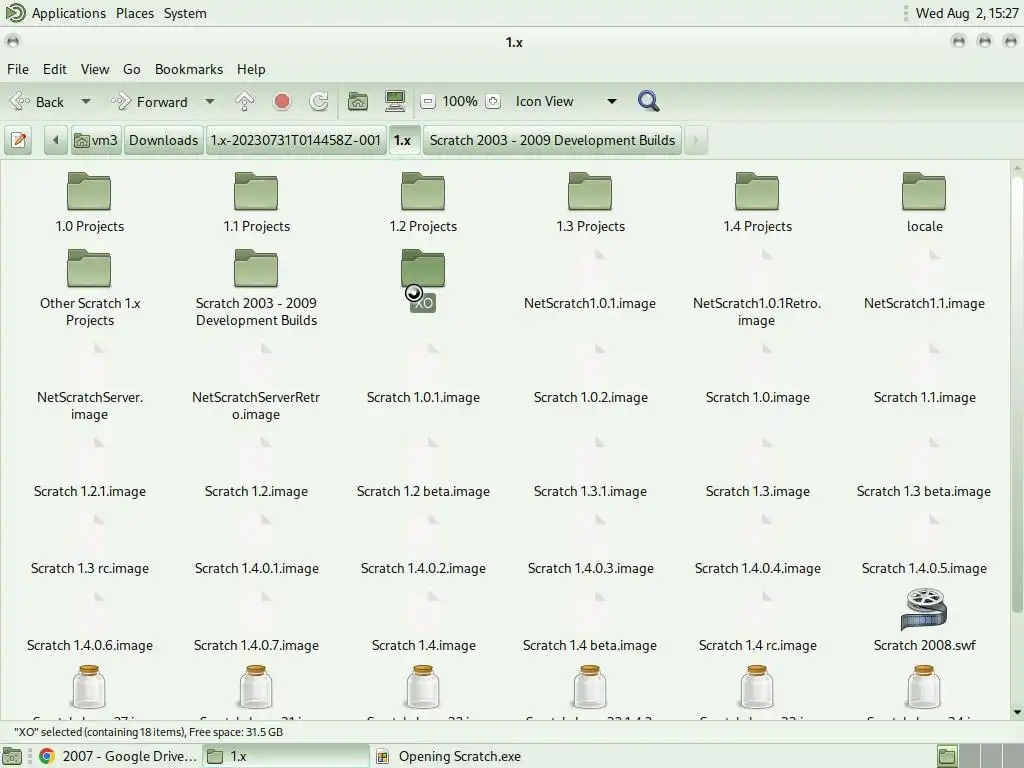
Task: Click the path bar right scroll arrow
Action: (x=696, y=140)
